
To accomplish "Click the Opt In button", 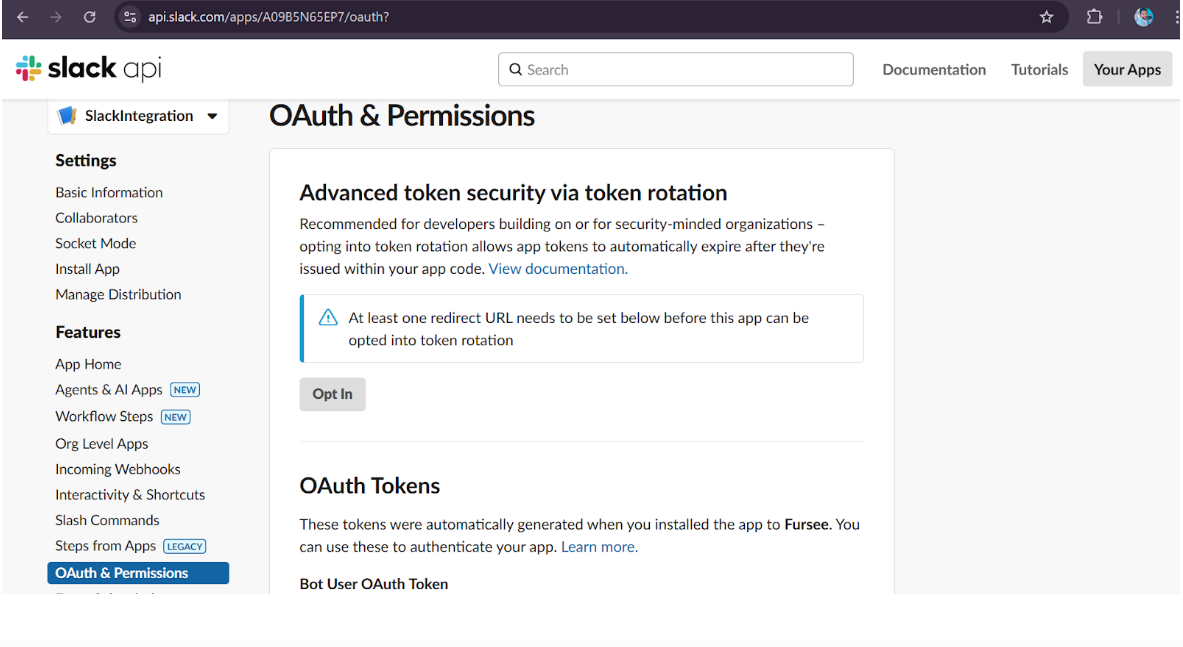I will coord(333,394).
